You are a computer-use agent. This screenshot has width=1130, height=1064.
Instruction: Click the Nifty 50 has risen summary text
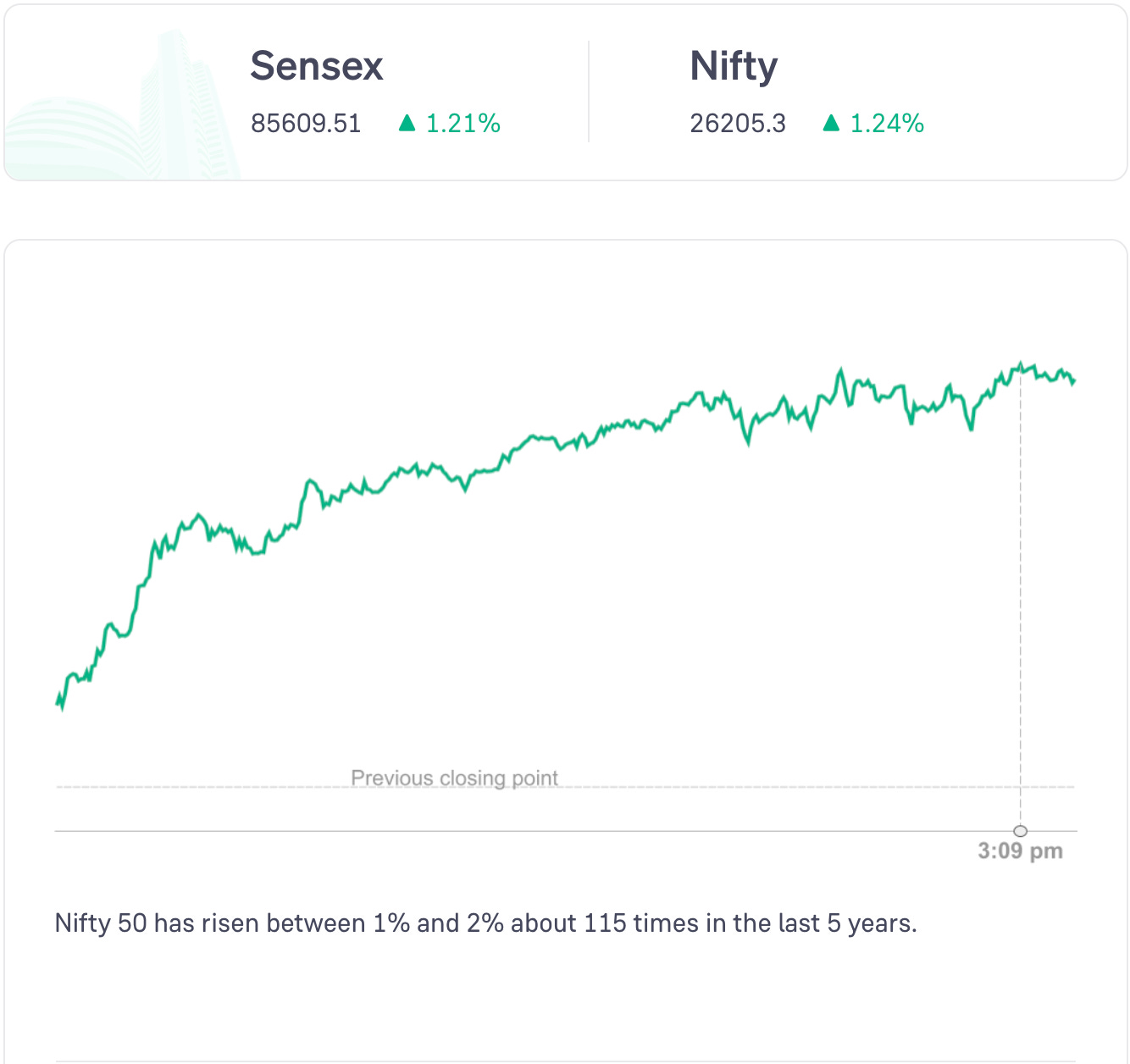click(485, 923)
